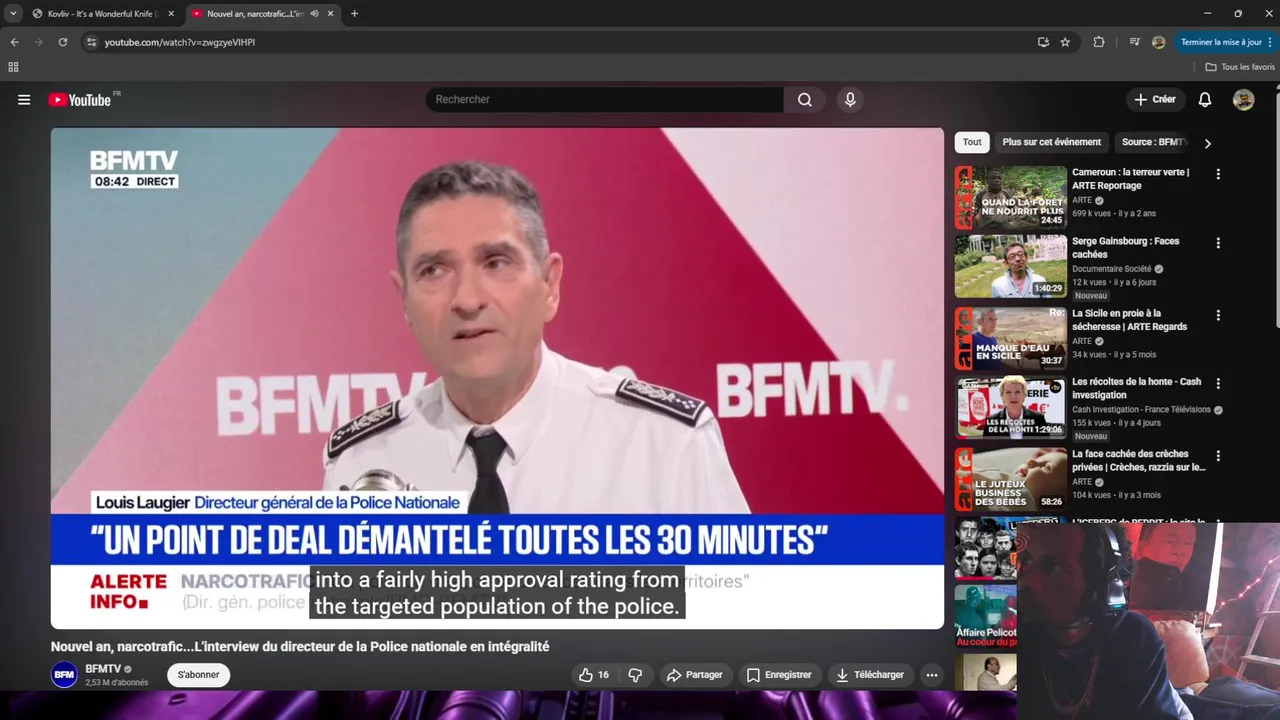Image resolution: width=1280 pixels, height=720 pixels.
Task: Open the apps grid in bookmarks bar
Action: pos(13,67)
